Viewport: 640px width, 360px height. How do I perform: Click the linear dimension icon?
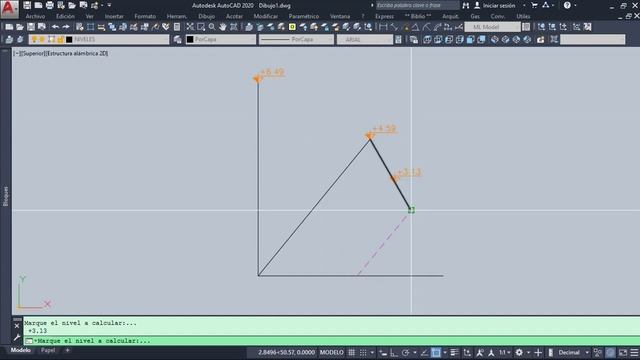(x=383, y=27)
